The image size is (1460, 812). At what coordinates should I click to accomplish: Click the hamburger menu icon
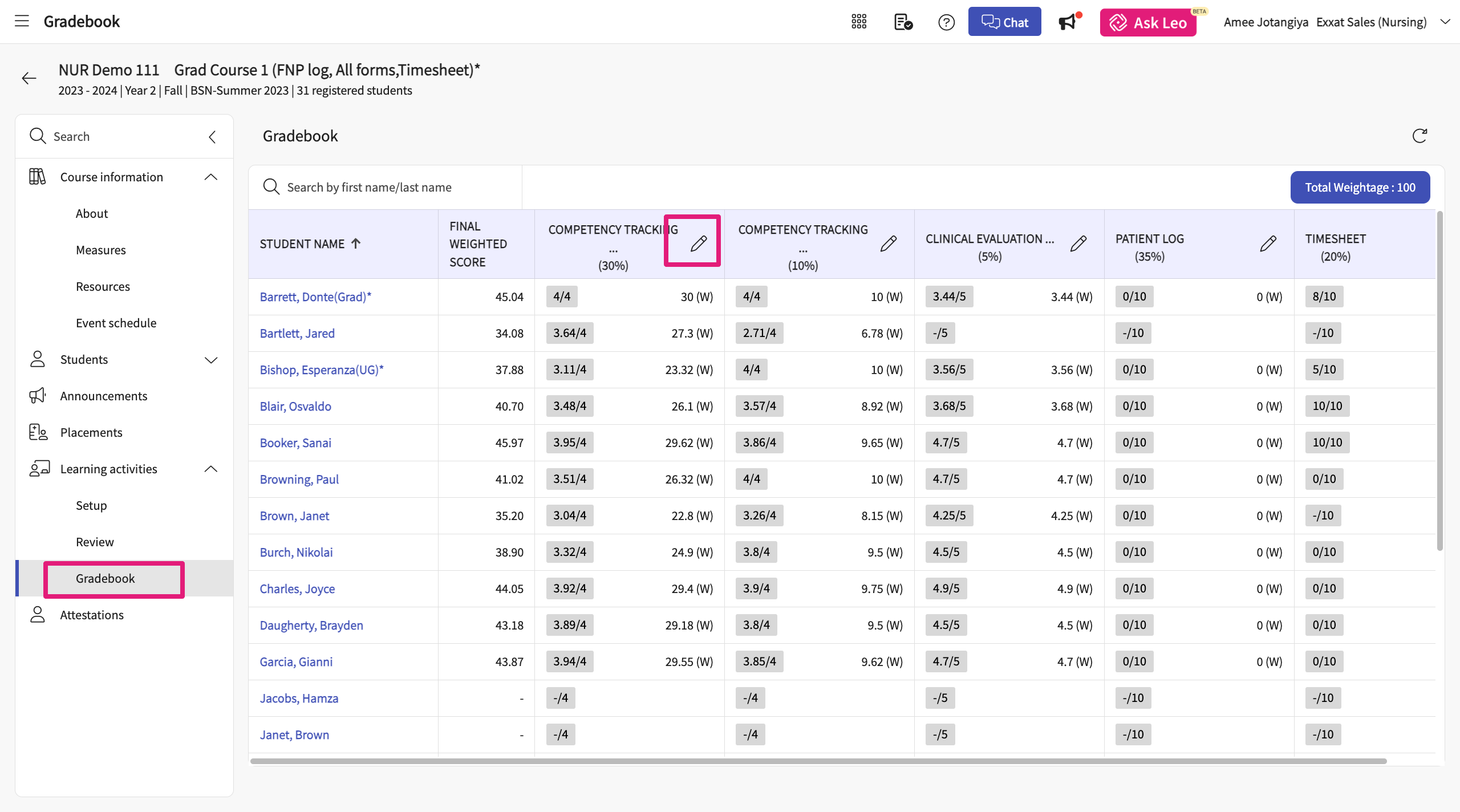pos(22,22)
